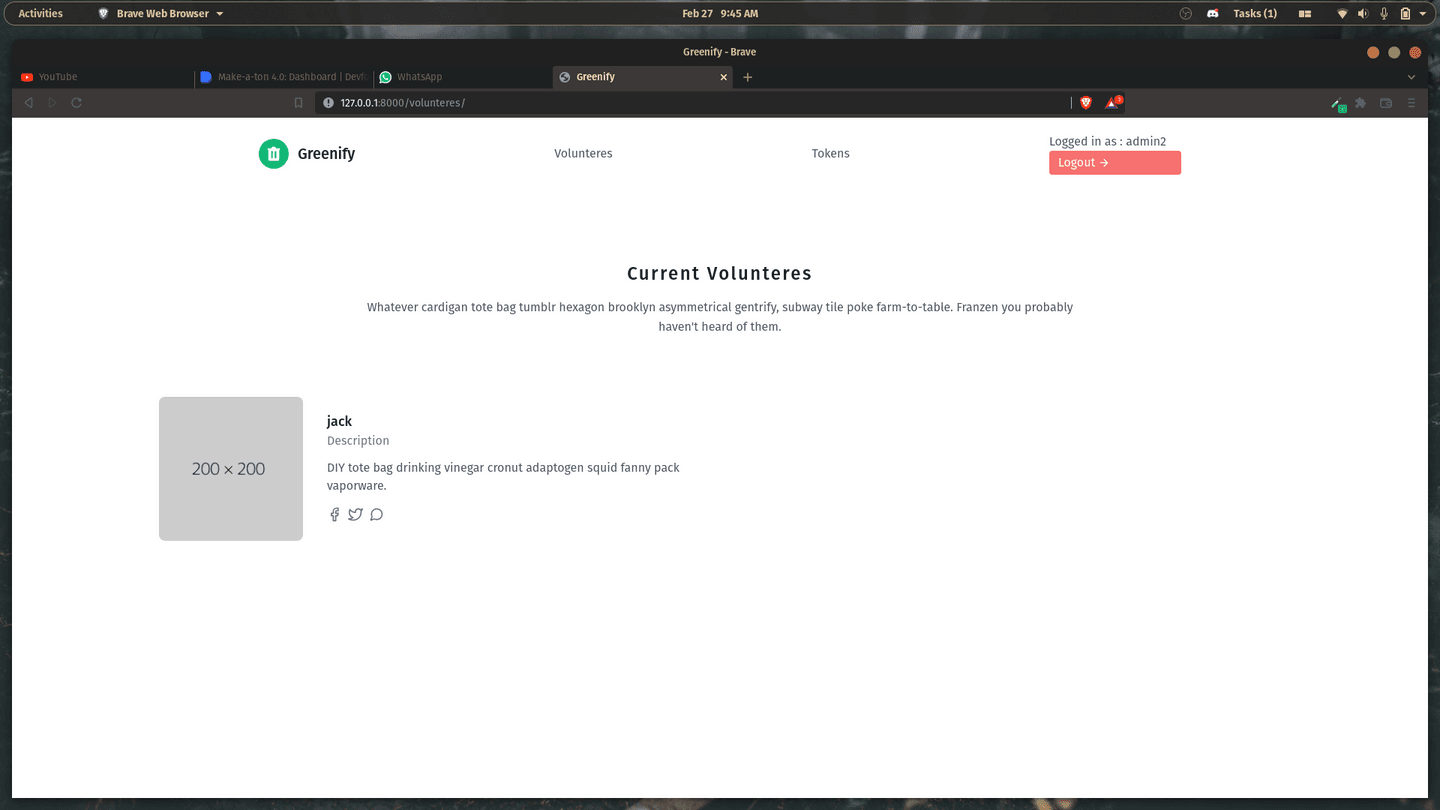Click the volunteer name jack

tap(339, 422)
